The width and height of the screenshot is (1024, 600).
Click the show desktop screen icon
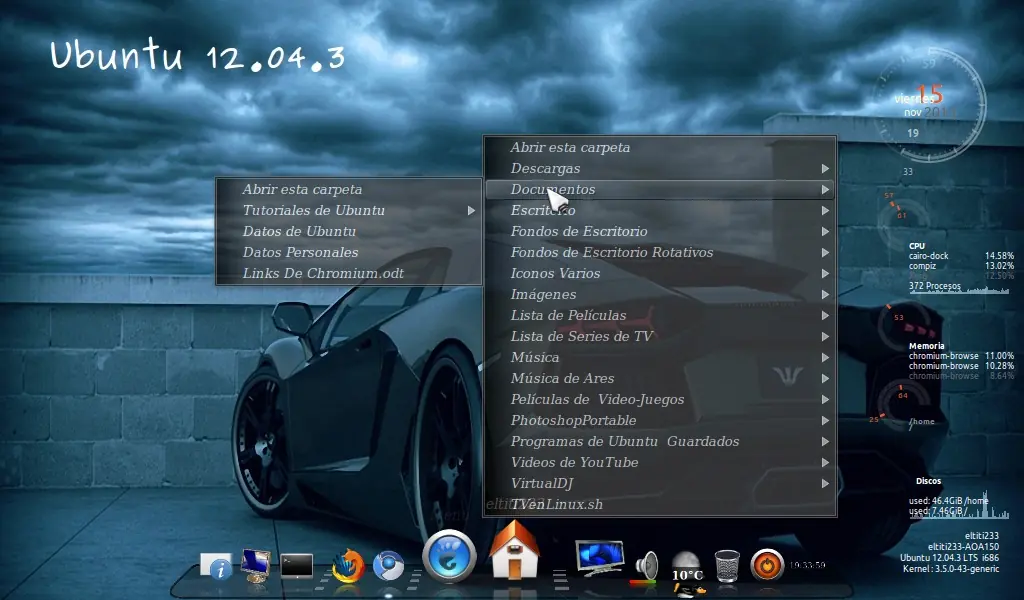click(x=600, y=558)
